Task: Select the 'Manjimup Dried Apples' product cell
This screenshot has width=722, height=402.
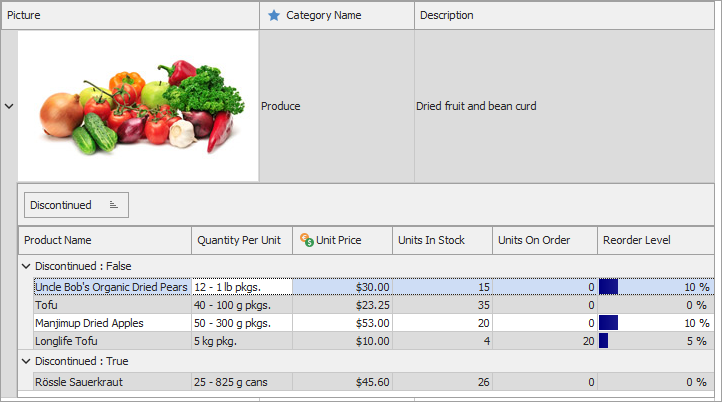Action: [112, 323]
